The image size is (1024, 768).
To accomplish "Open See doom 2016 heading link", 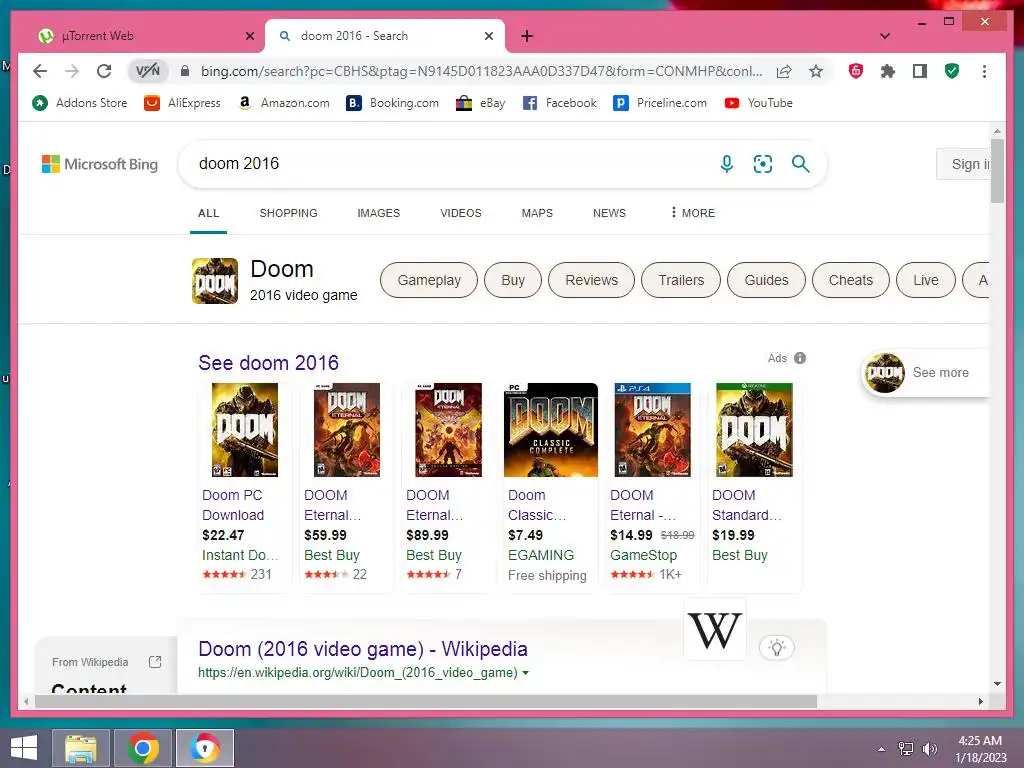I will tap(268, 363).
